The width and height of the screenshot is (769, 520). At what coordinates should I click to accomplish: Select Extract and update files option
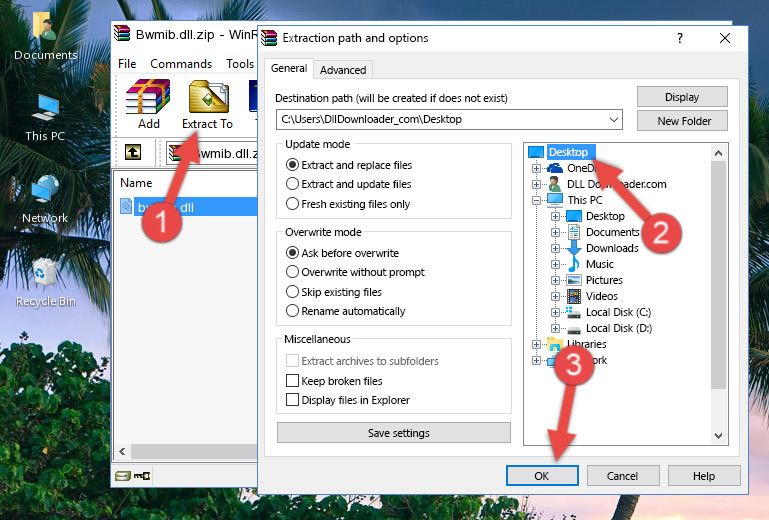292,184
